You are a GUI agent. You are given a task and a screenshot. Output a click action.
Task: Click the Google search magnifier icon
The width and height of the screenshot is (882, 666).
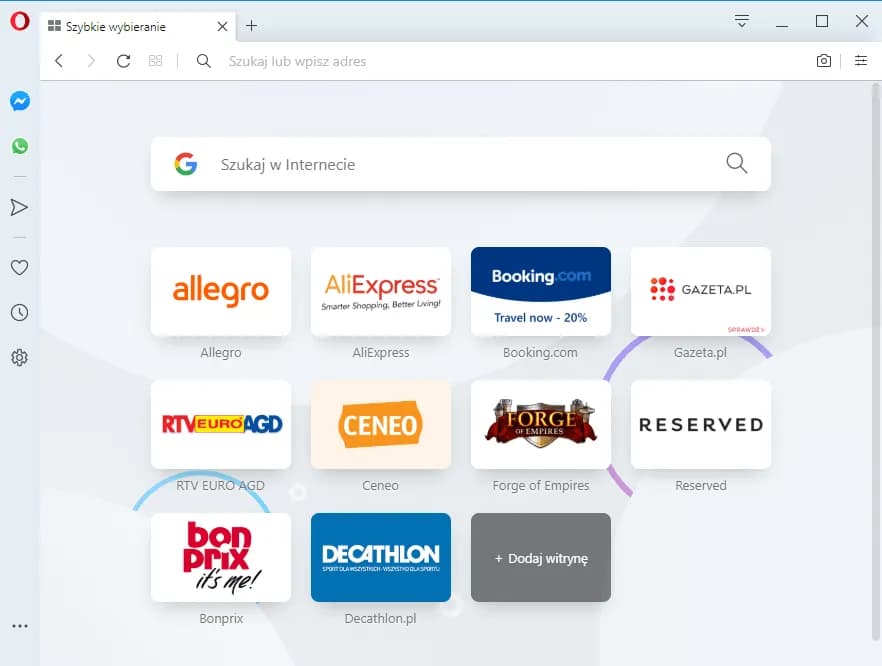click(737, 164)
